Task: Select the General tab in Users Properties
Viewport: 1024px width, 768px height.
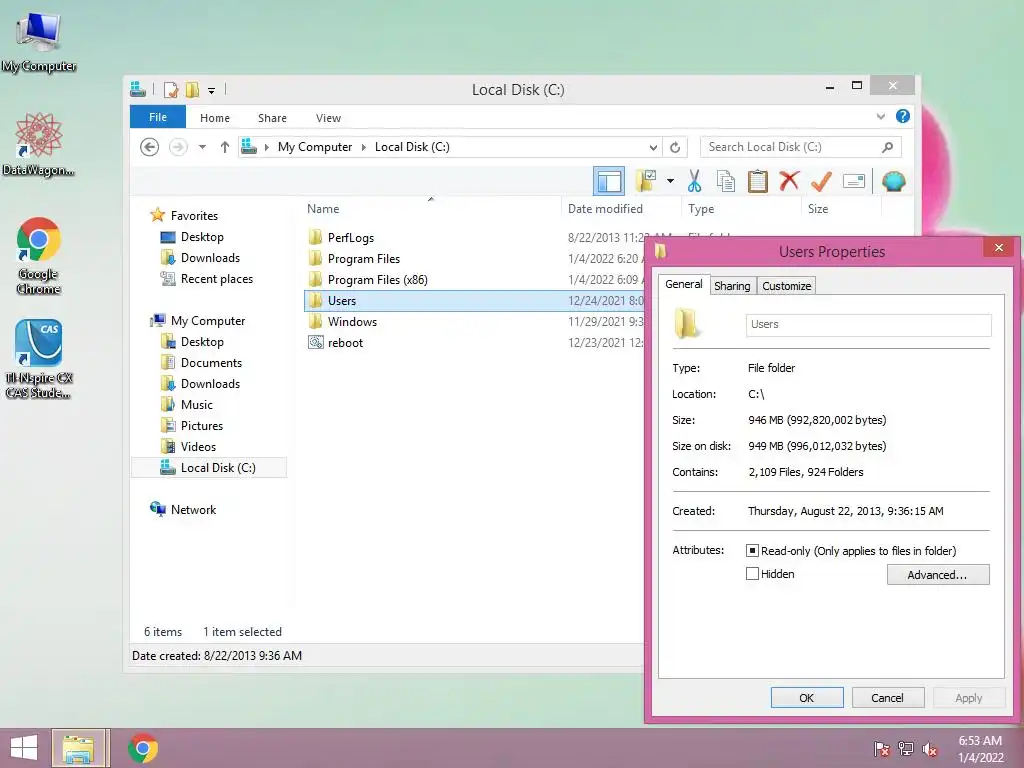Action: [x=684, y=284]
